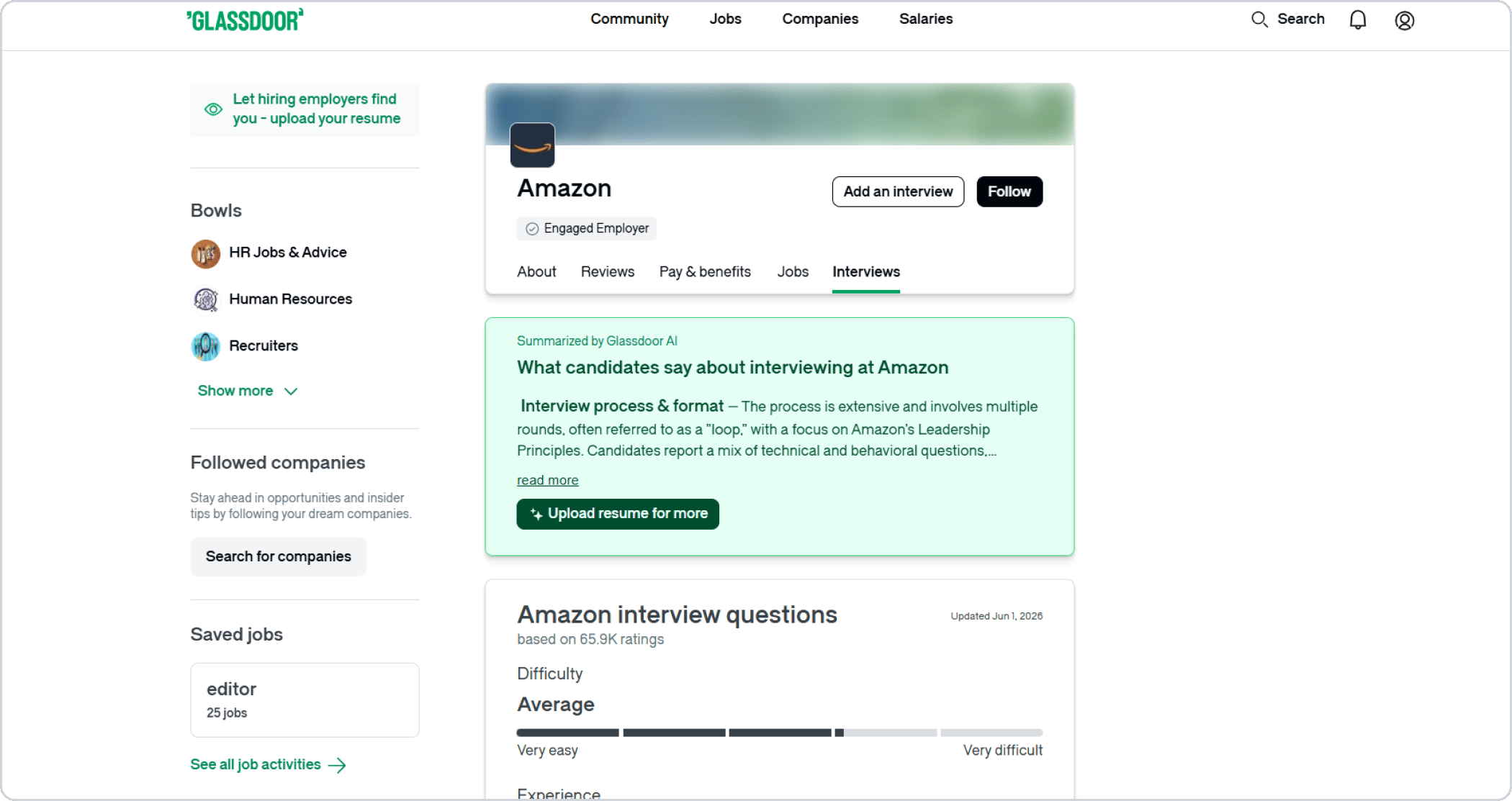Open the user profile icon
This screenshot has height=801, width=1512.
coord(1405,20)
